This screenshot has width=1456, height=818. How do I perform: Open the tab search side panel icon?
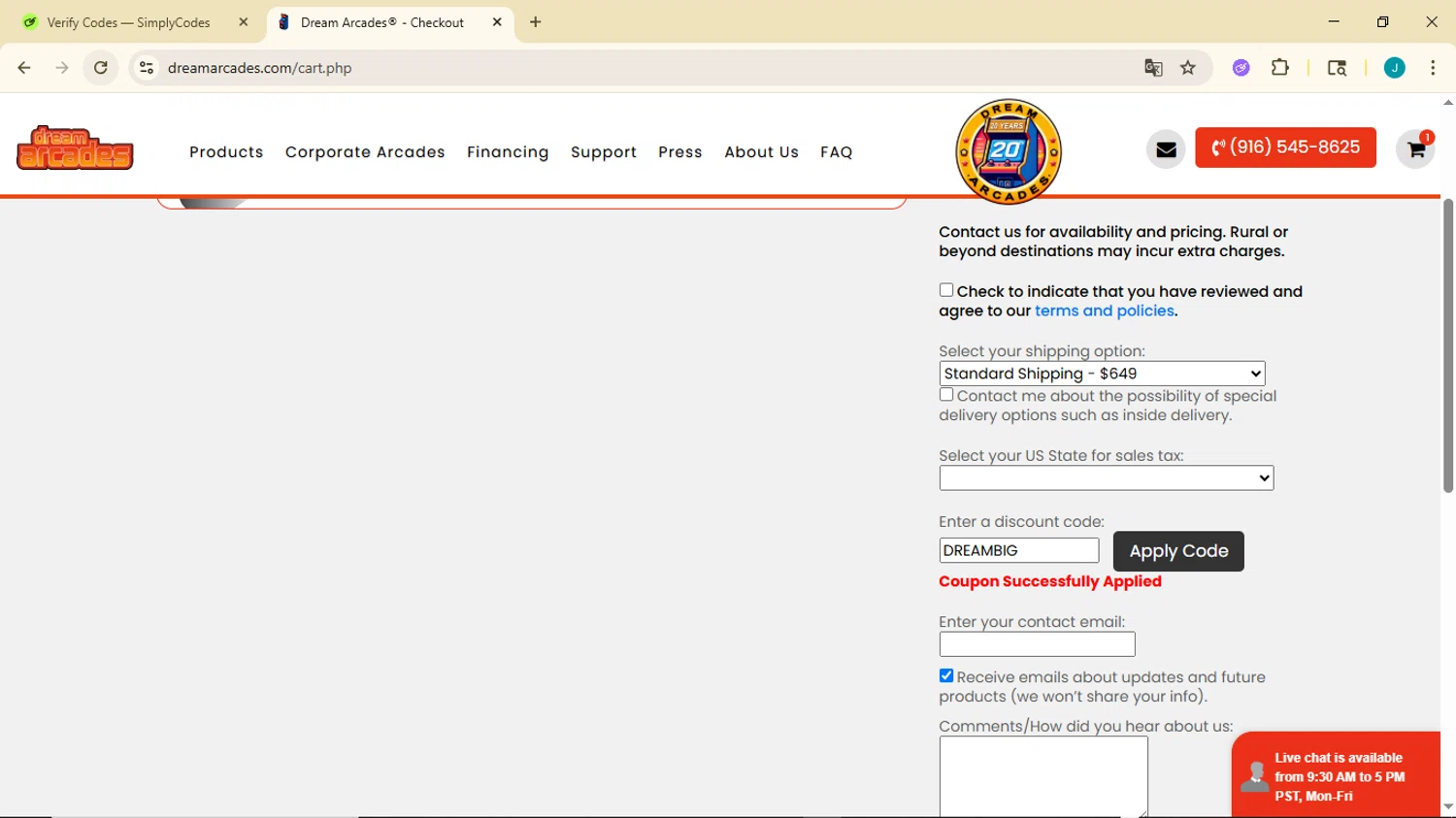(1337, 68)
